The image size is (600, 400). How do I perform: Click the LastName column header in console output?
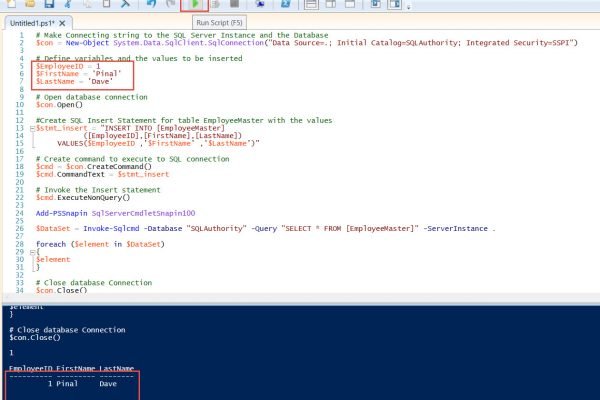(x=117, y=368)
